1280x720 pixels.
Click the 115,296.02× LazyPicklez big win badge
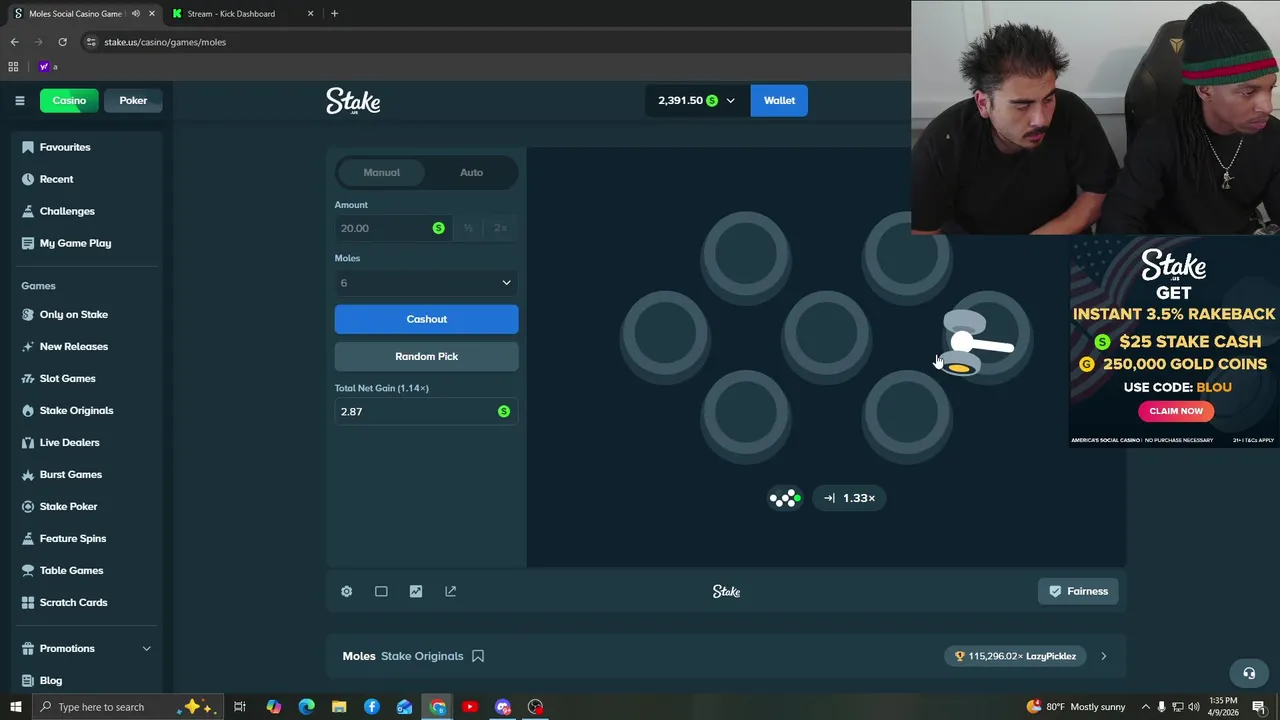pos(1015,656)
